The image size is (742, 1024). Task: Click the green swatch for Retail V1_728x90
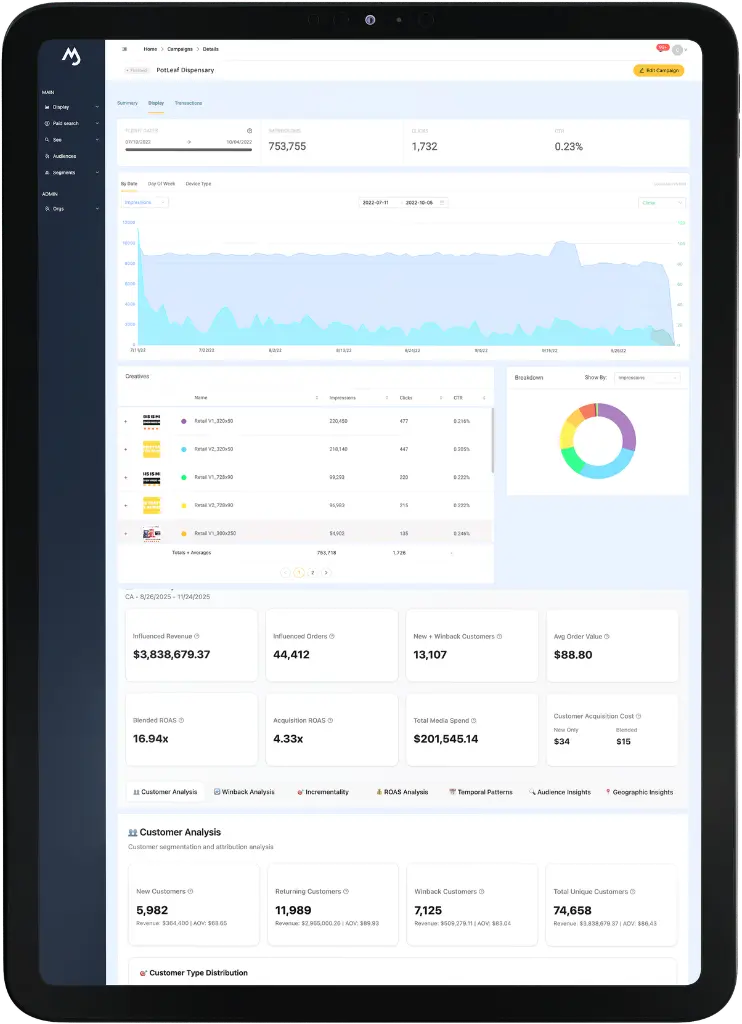(184, 478)
